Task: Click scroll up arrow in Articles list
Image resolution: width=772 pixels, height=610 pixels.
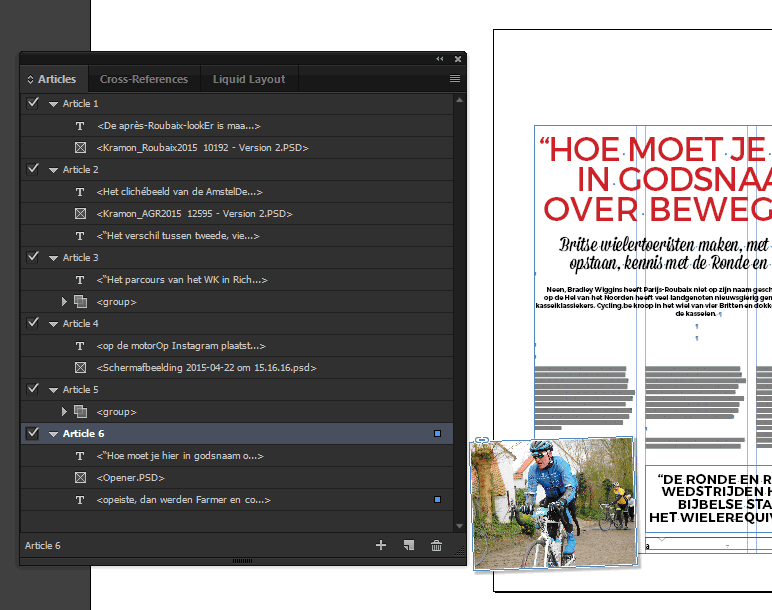Action: tap(459, 100)
